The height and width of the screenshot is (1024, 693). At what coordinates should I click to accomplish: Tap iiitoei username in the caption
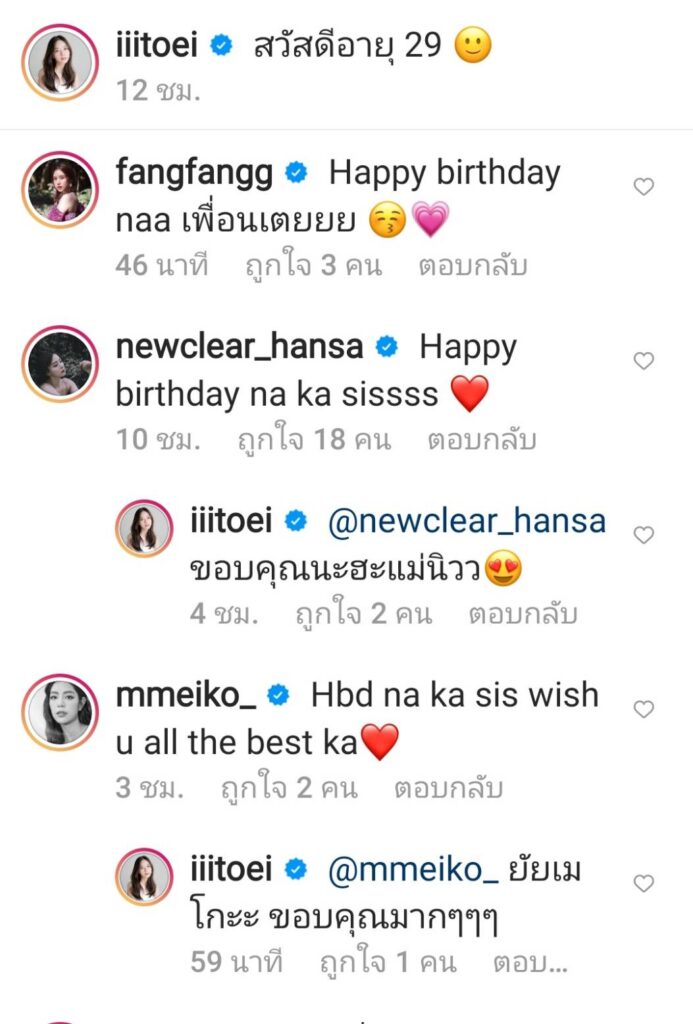click(159, 46)
